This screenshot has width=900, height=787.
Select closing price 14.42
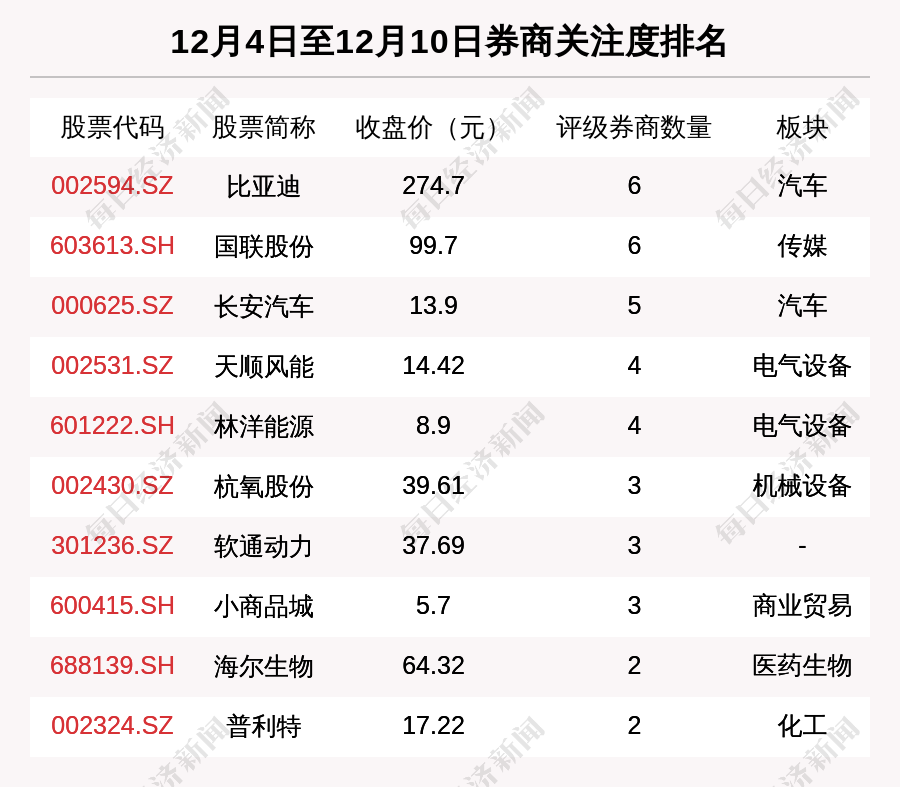[433, 366]
